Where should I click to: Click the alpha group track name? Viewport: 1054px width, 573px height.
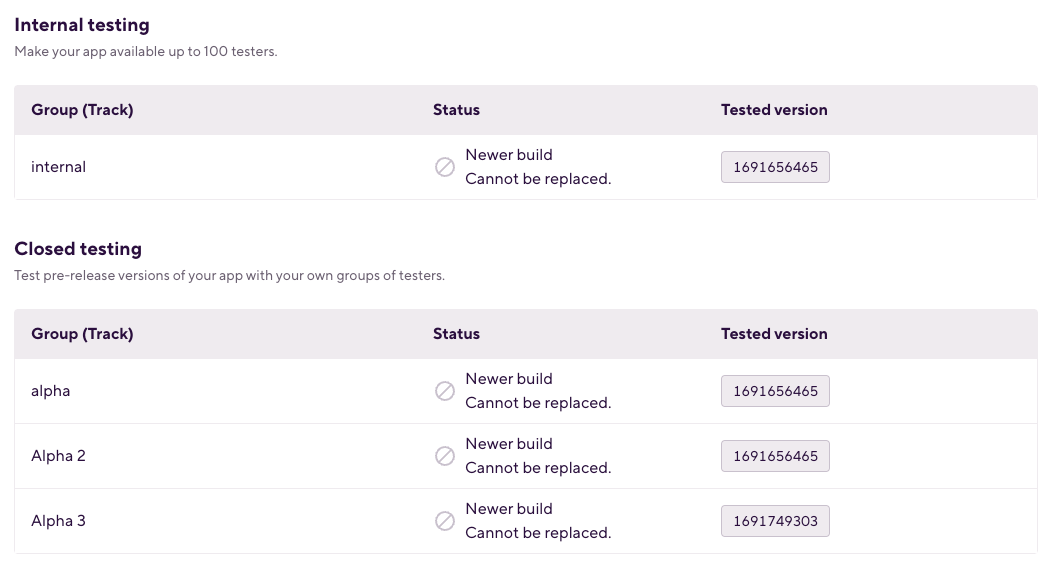(50, 391)
